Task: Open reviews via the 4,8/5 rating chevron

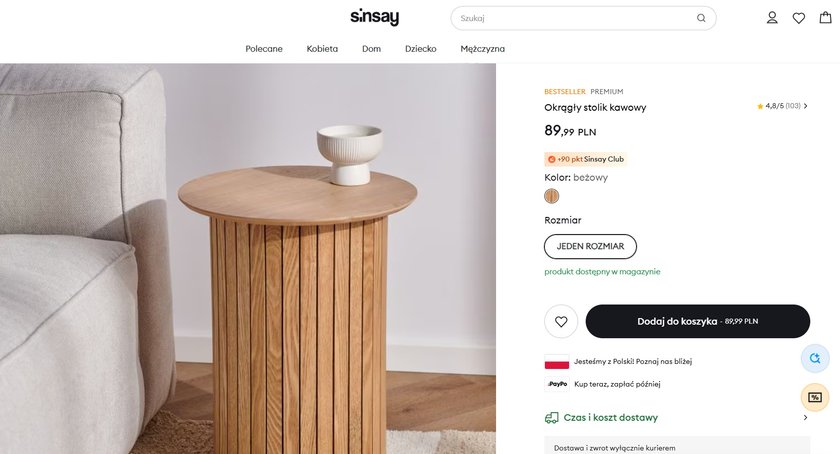Action: [805, 106]
